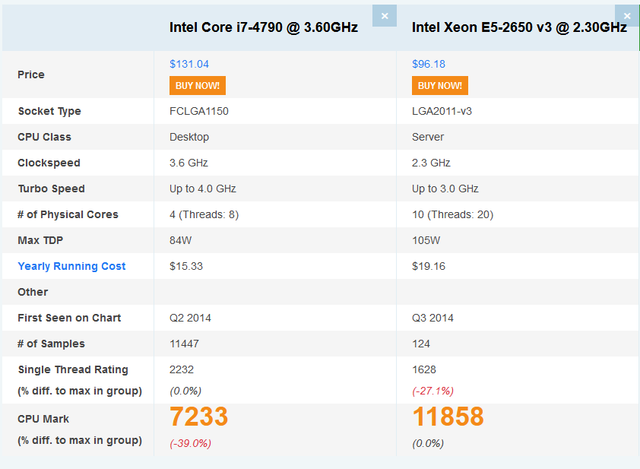Click the Q2 2014 first seen value
Image resolution: width=640 pixels, height=469 pixels.
pos(190,318)
